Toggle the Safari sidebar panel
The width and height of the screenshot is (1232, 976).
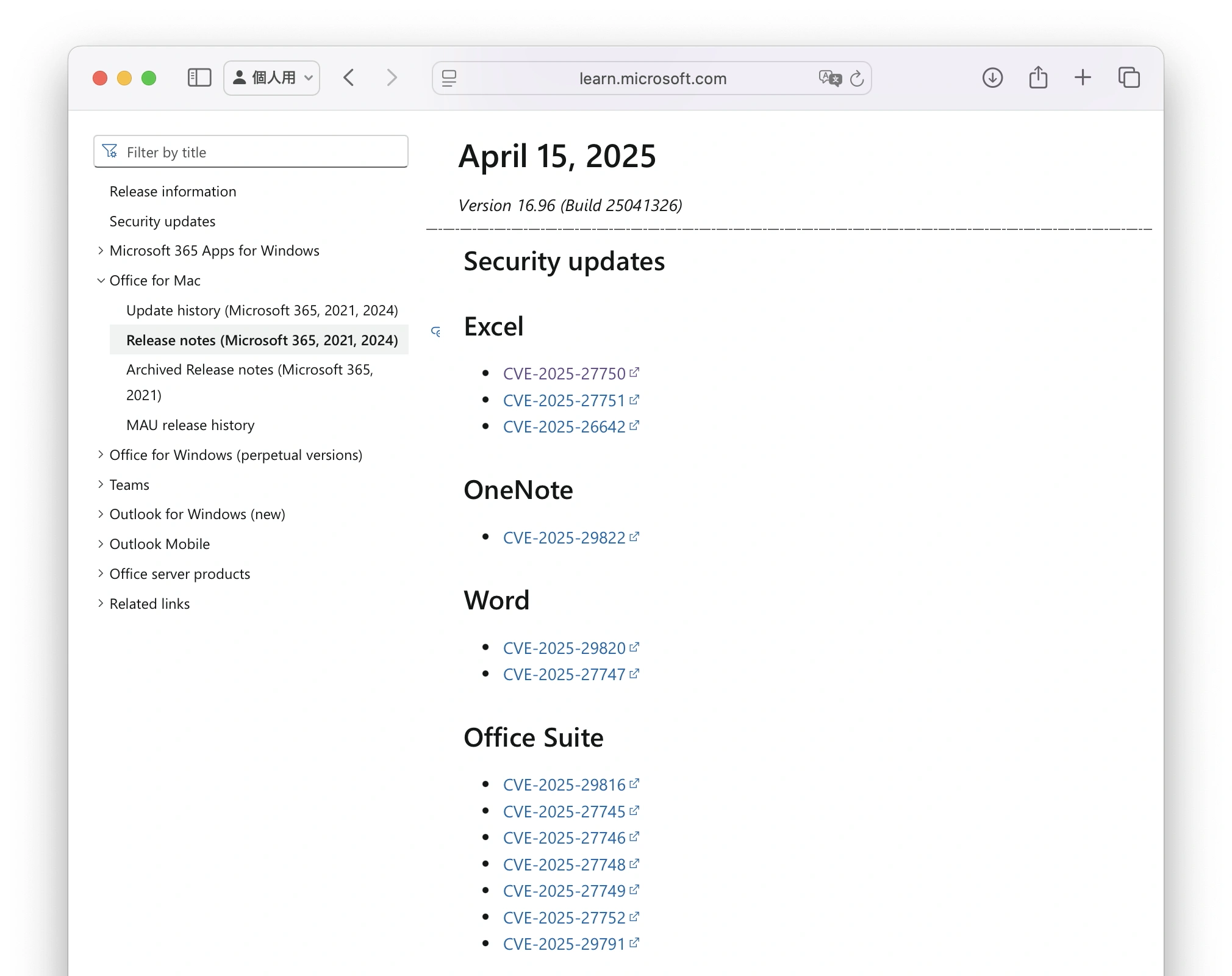(199, 78)
